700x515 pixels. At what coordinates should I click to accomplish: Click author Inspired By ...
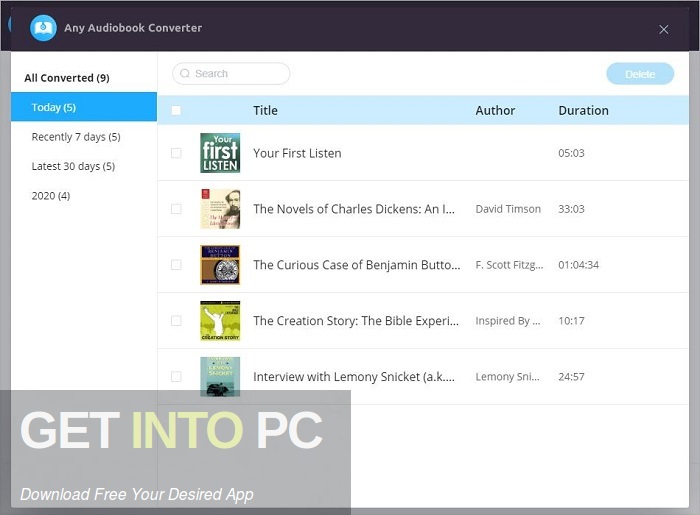(x=508, y=321)
